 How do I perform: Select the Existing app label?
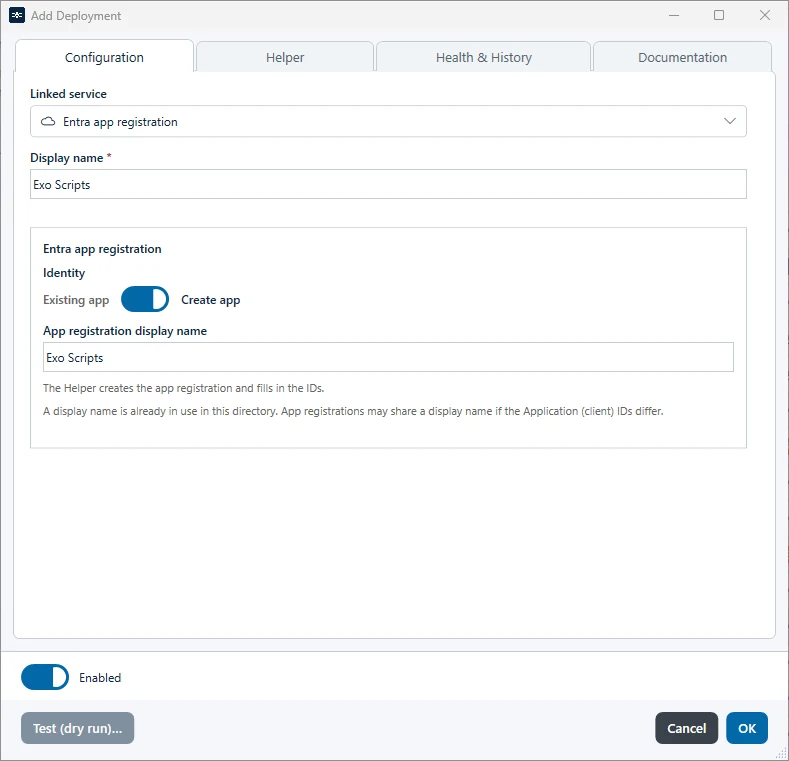tap(76, 300)
